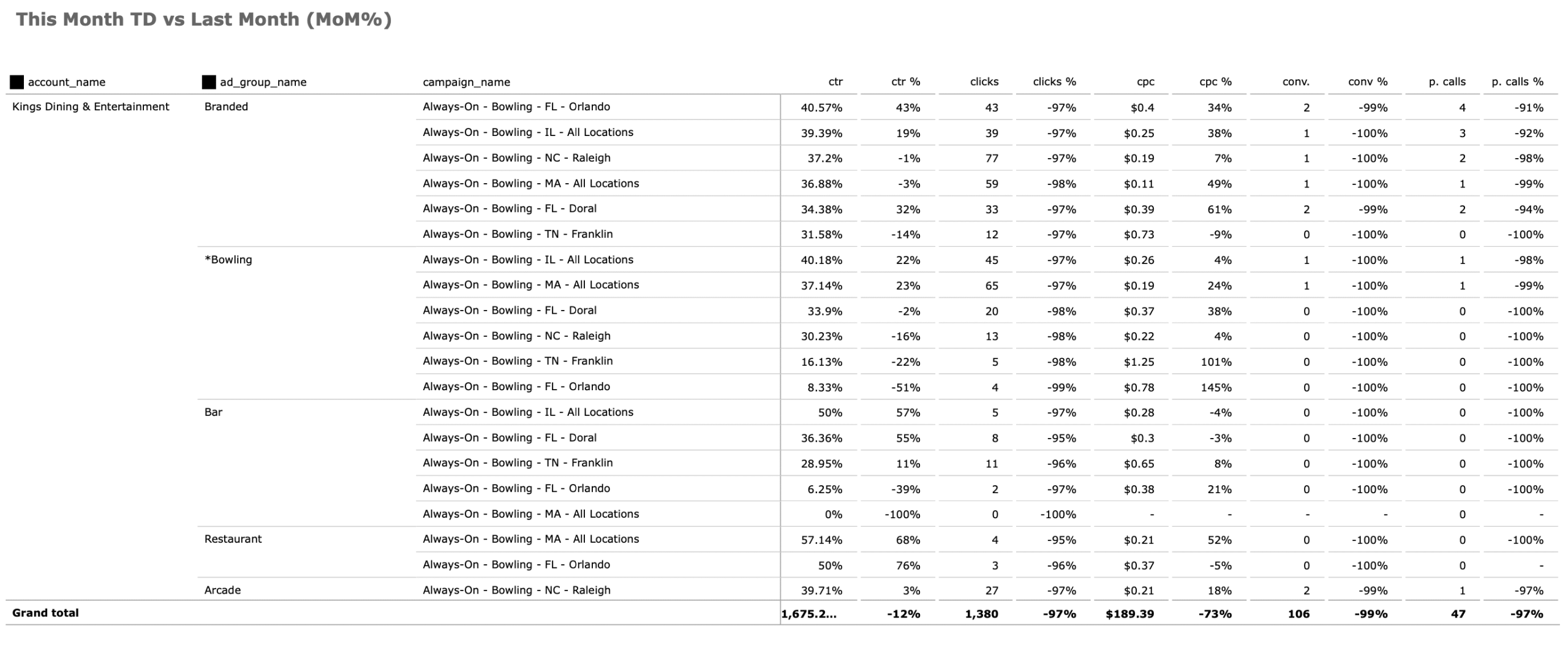Select the Branded ad group row
This screenshot has height=661, width=1568.
[226, 107]
